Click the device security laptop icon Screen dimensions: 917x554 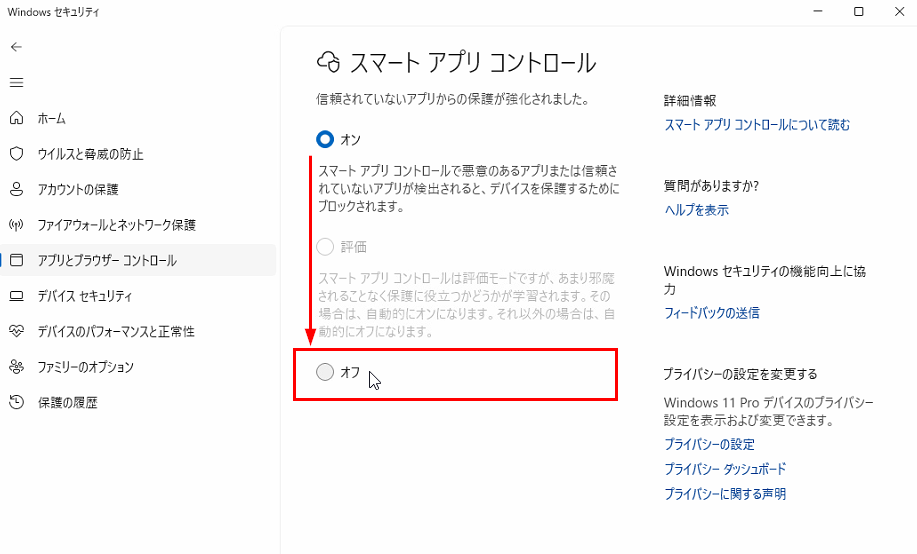pos(16,296)
